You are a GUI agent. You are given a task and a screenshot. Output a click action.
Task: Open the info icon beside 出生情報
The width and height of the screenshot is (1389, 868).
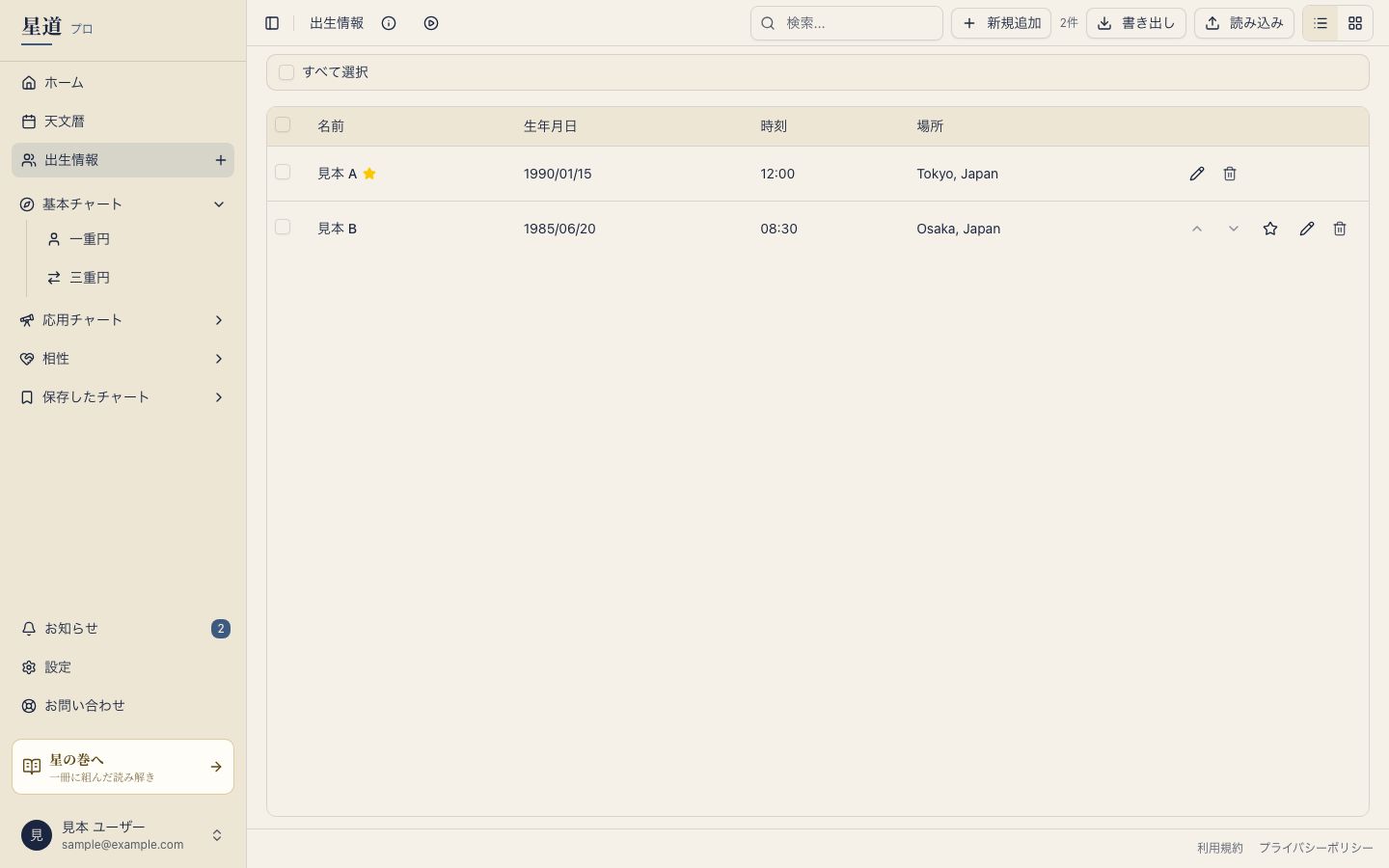point(389,23)
